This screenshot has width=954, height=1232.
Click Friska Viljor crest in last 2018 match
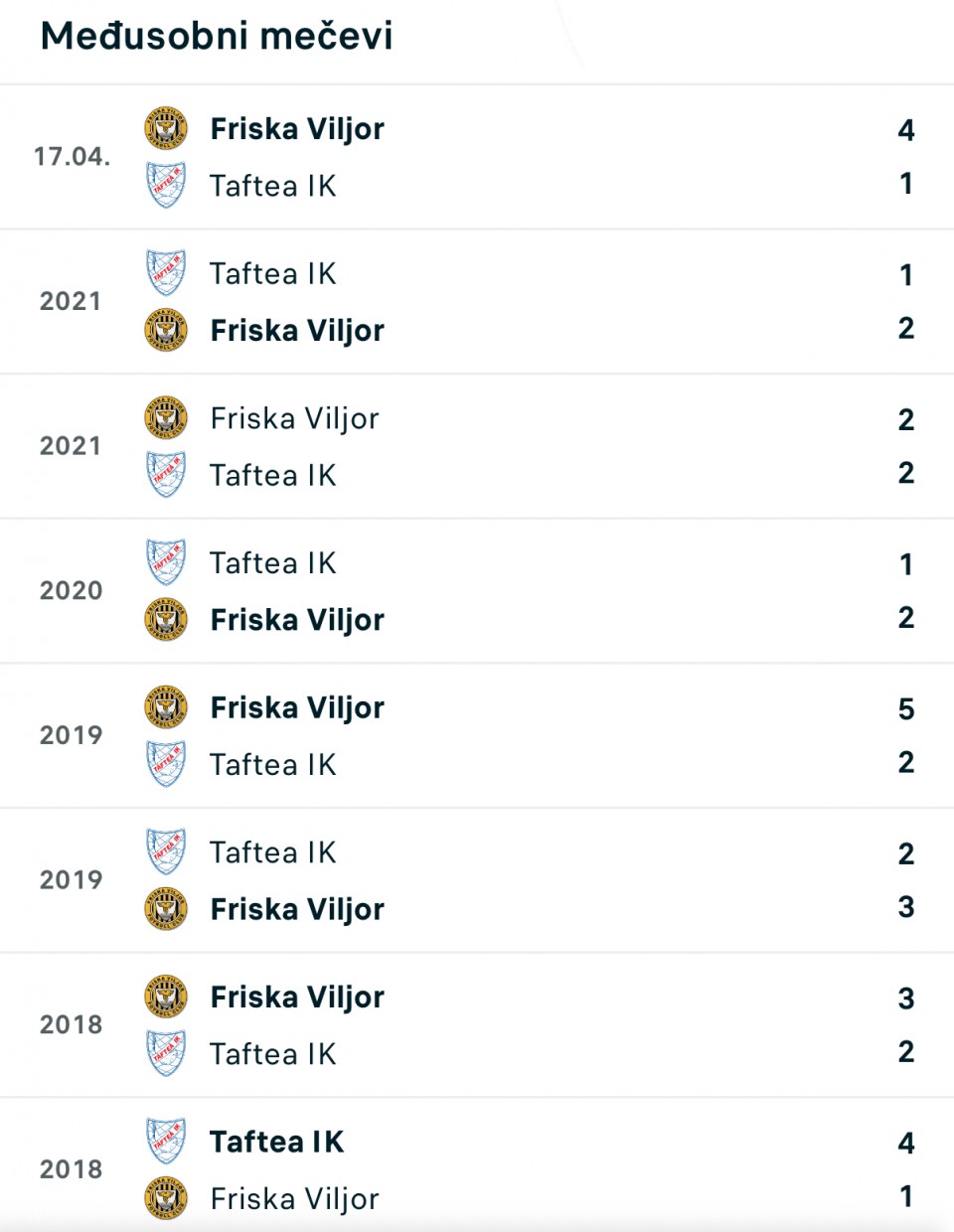click(166, 1199)
